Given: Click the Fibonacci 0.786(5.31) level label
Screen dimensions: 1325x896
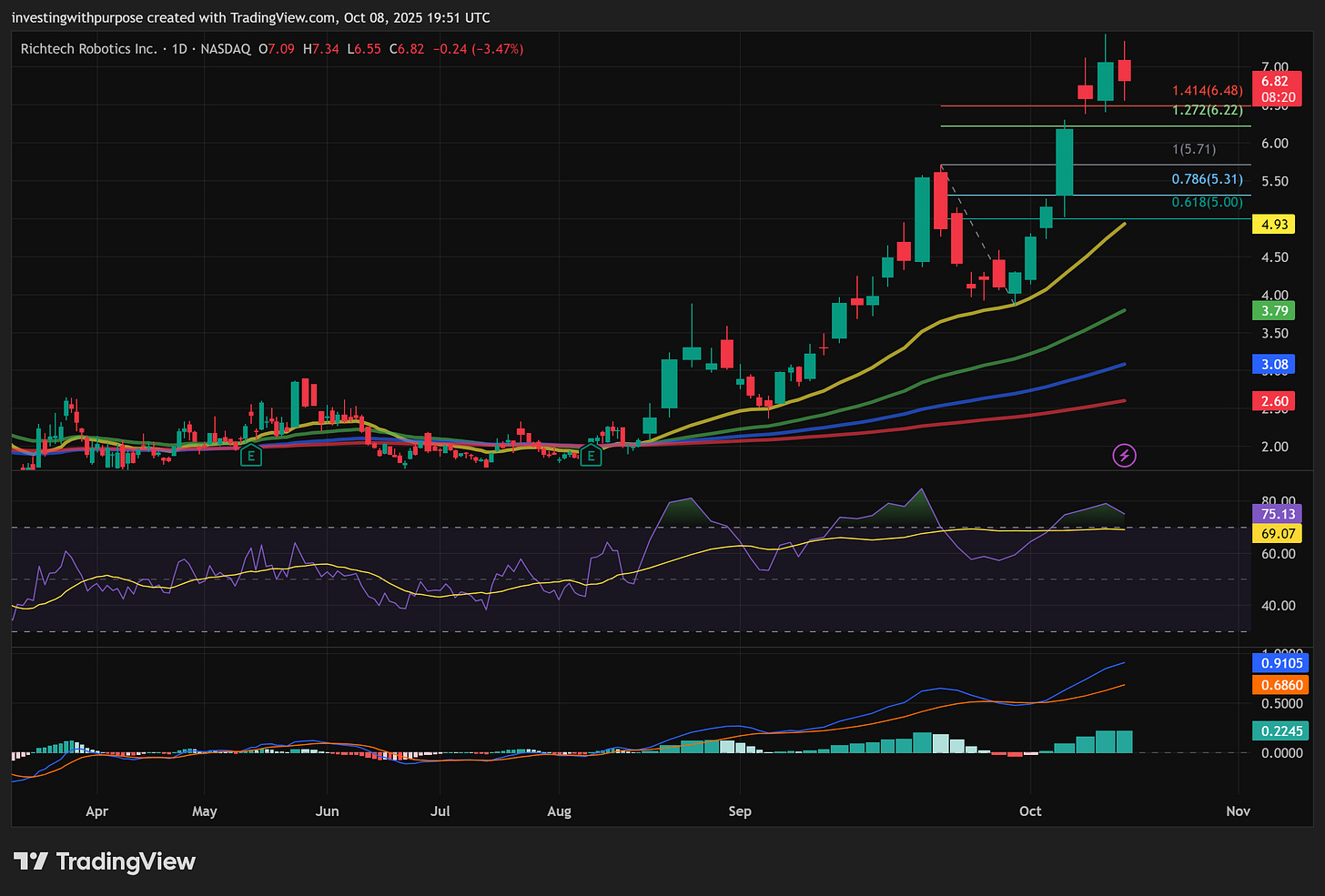Looking at the screenshot, I should (1208, 179).
